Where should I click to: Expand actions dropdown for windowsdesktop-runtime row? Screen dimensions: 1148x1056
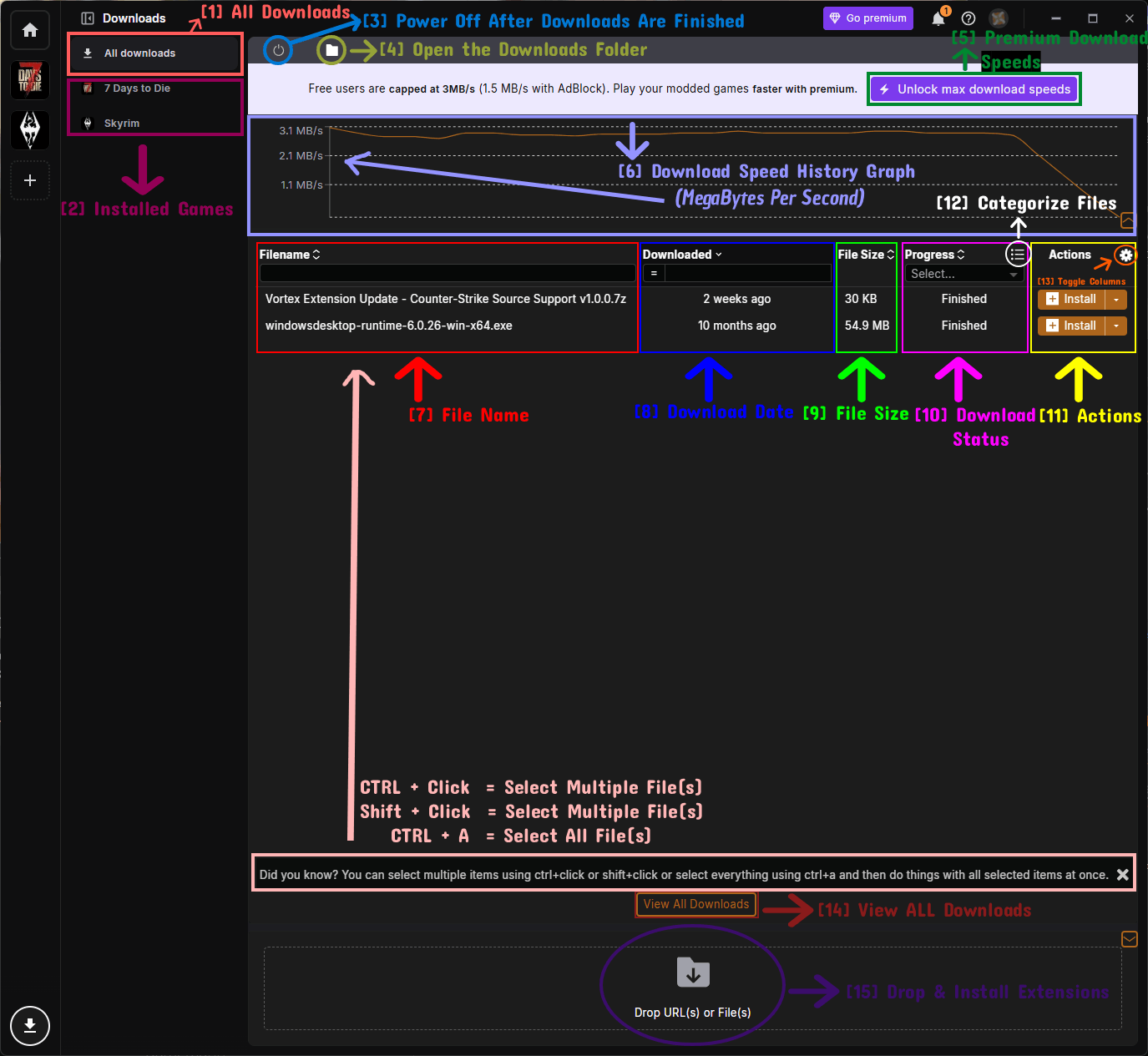(1116, 326)
